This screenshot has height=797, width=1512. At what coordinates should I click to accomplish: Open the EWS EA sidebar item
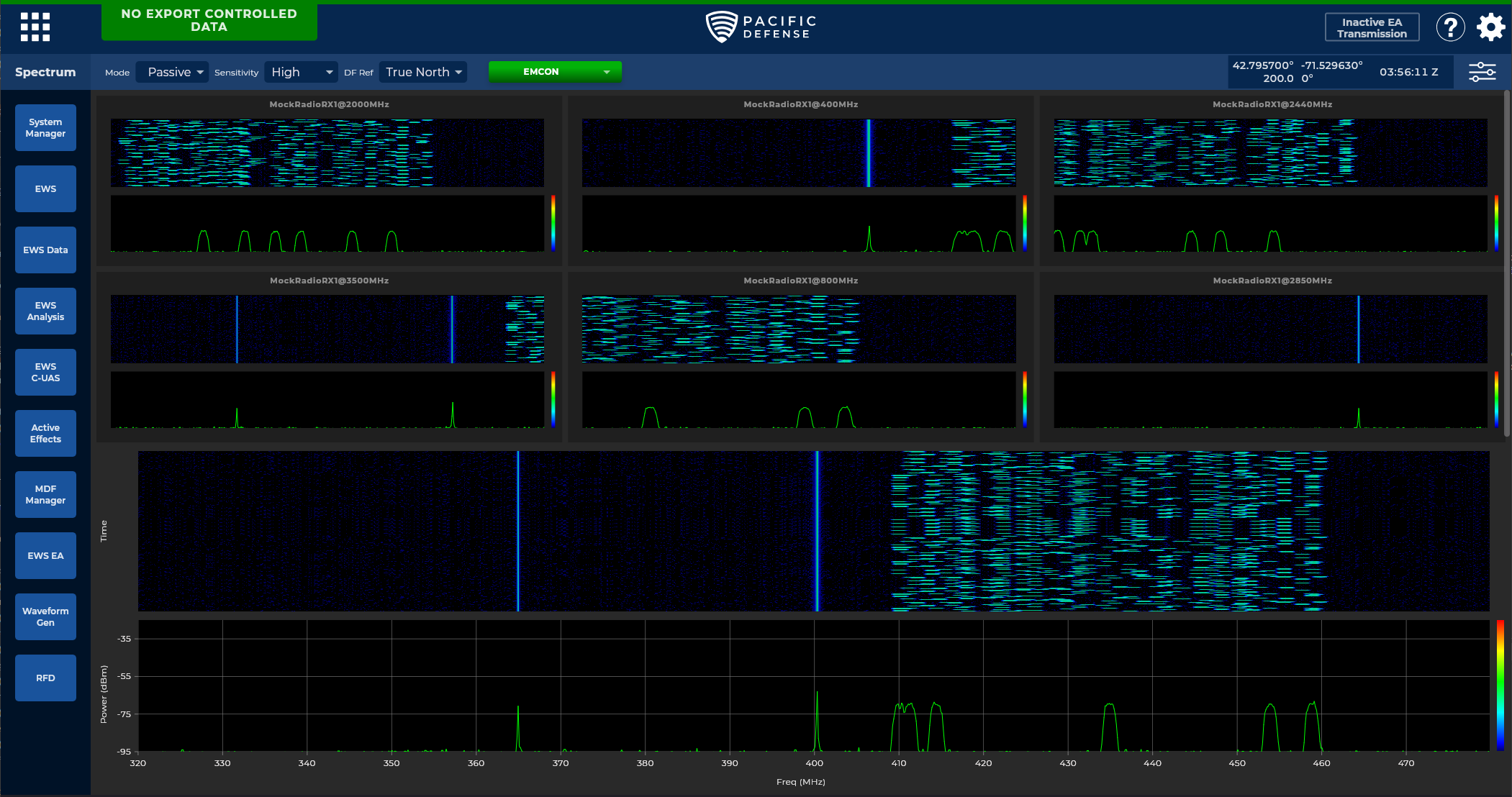[x=45, y=555]
